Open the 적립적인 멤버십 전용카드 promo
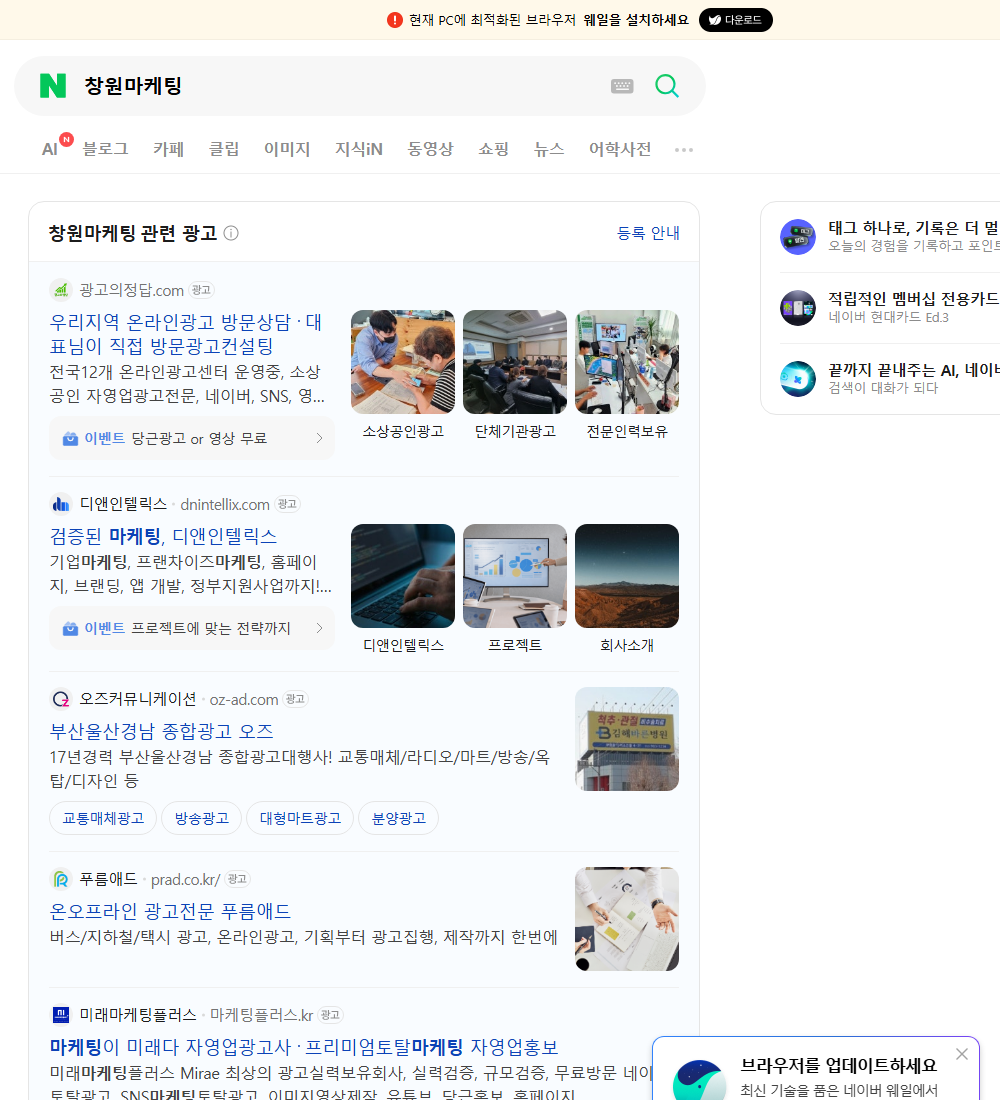Viewport: 1000px width, 1100px height. [x=890, y=307]
